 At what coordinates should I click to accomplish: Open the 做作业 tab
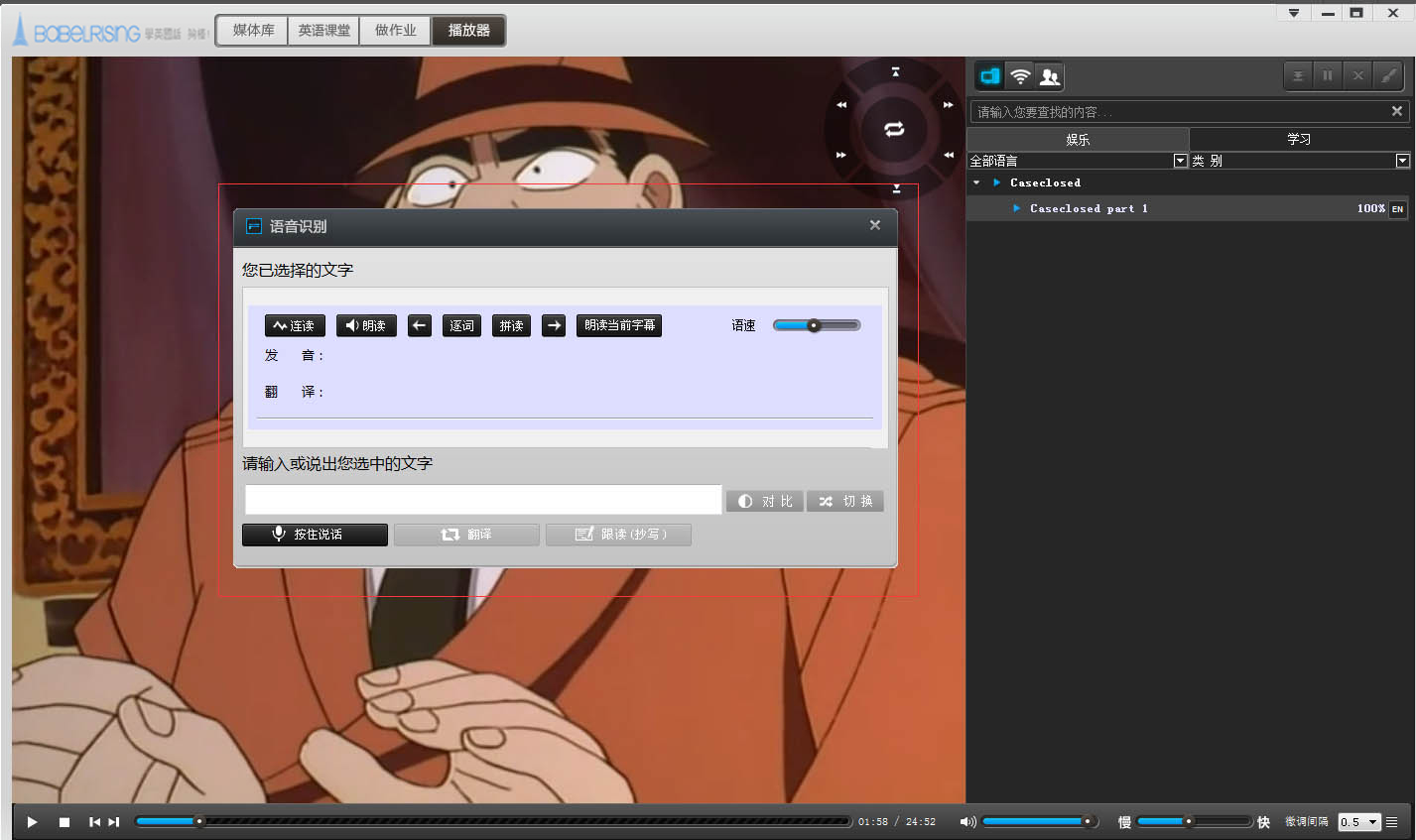click(x=396, y=31)
